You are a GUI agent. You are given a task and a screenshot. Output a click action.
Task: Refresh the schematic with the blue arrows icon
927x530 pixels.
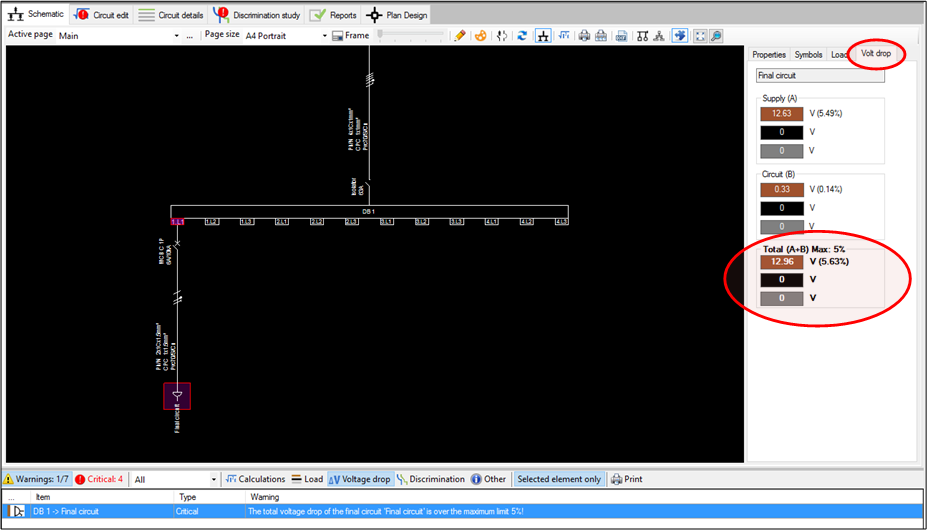pos(522,35)
